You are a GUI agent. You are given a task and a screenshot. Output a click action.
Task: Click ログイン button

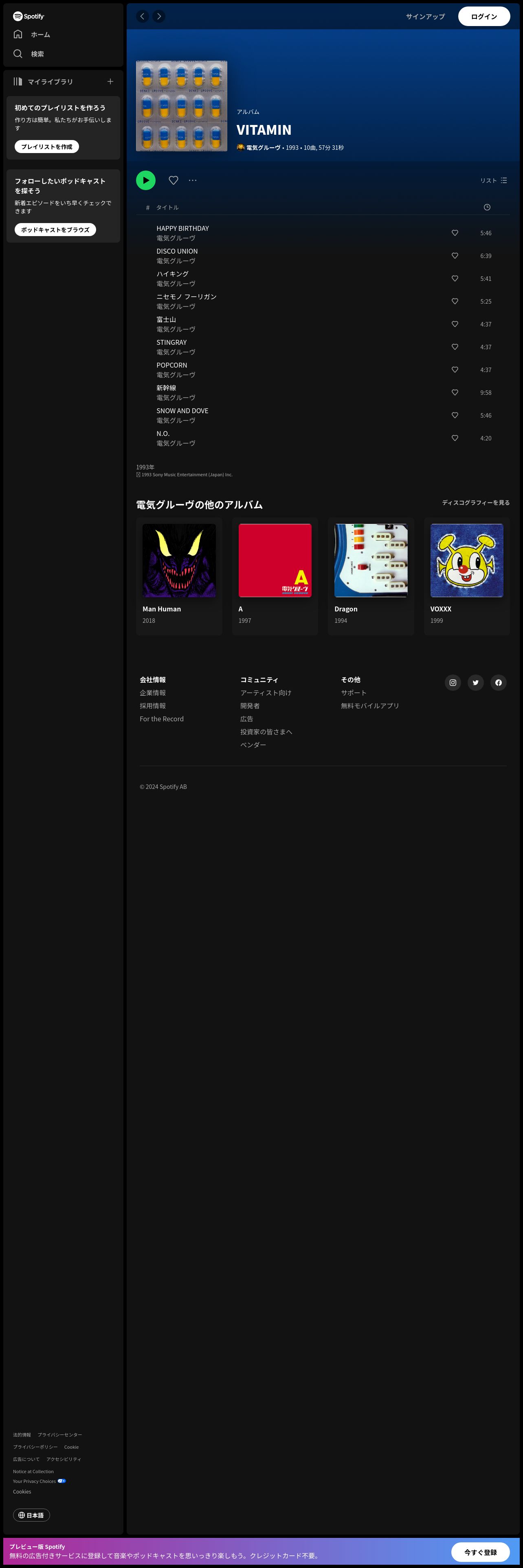484,16
